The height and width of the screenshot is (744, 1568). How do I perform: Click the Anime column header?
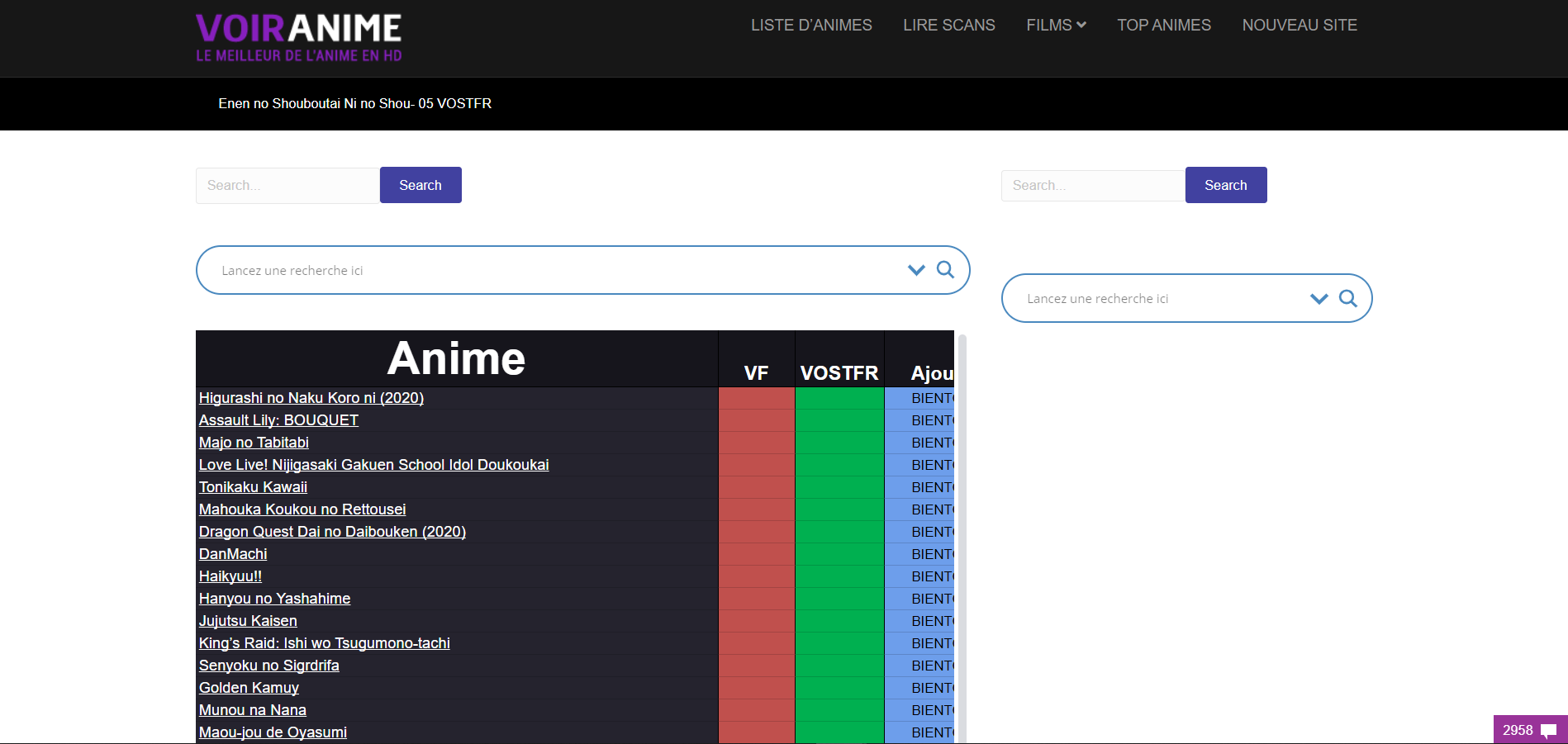(x=457, y=358)
